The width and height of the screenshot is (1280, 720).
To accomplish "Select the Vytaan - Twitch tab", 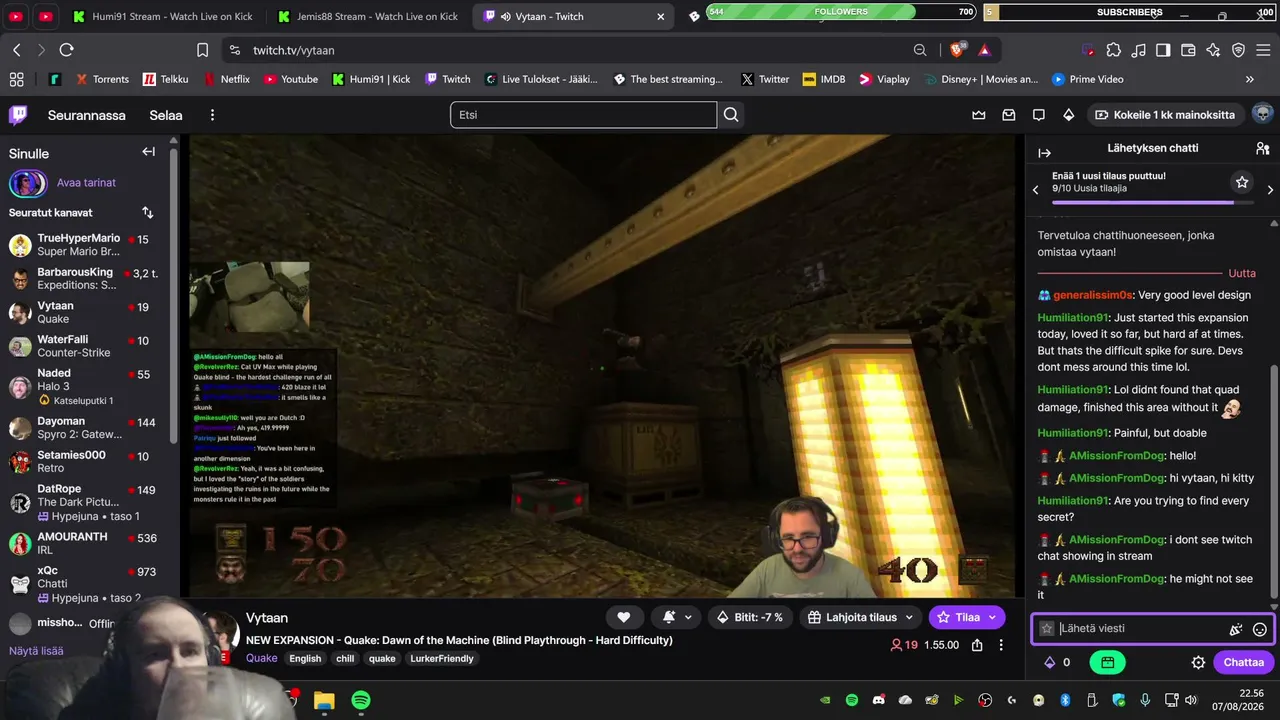I will click(x=574, y=16).
